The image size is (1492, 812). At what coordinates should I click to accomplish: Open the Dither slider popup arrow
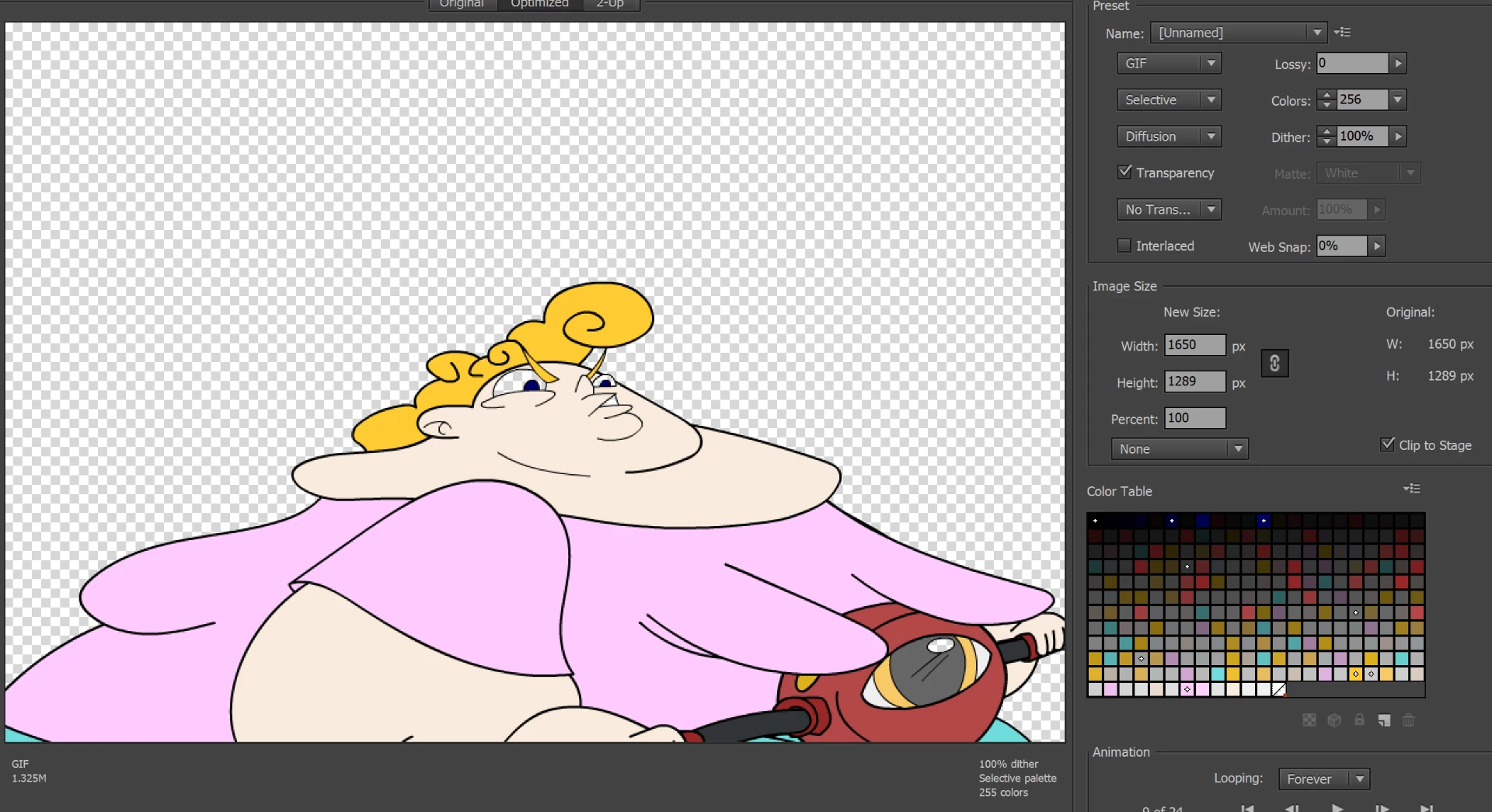click(1398, 137)
